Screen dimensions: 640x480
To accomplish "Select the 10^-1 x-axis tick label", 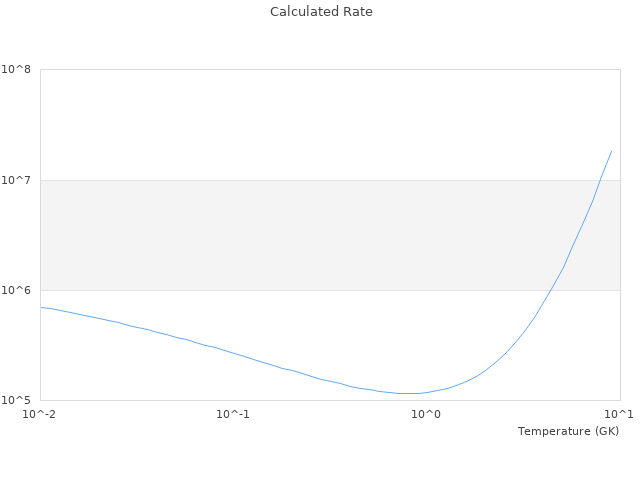I will click(233, 414).
